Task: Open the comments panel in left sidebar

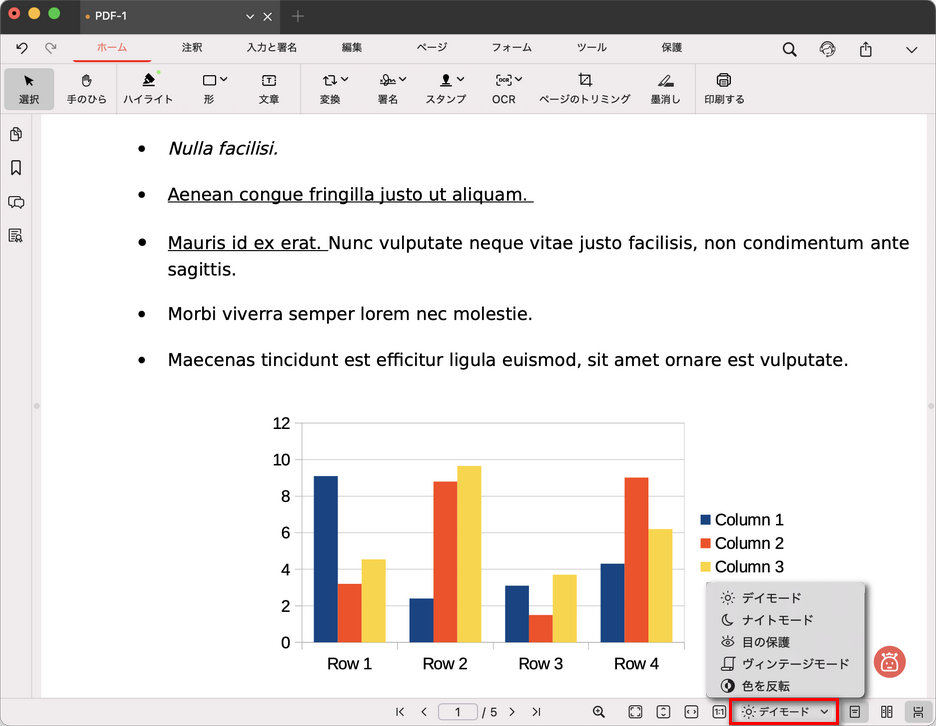Action: (16, 202)
